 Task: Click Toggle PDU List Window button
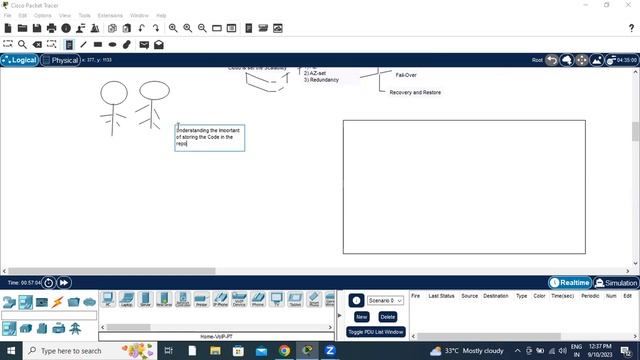point(376,332)
